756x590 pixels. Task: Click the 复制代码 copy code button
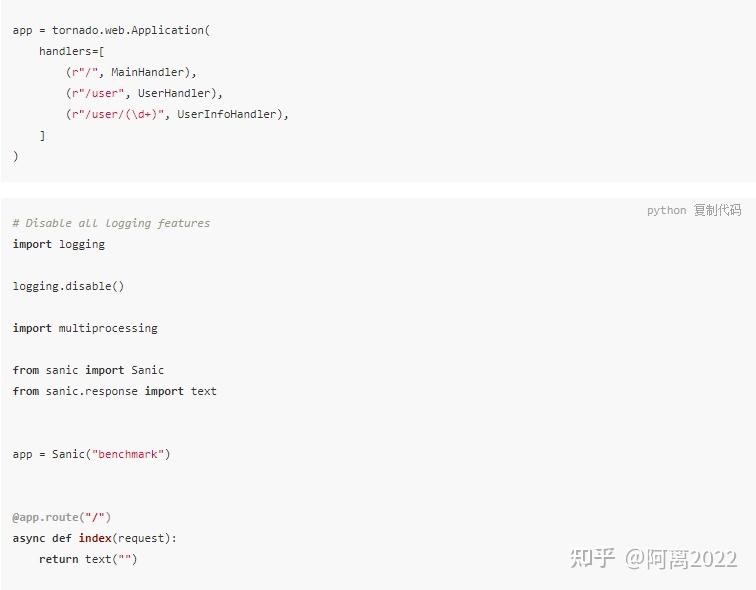tap(717, 210)
